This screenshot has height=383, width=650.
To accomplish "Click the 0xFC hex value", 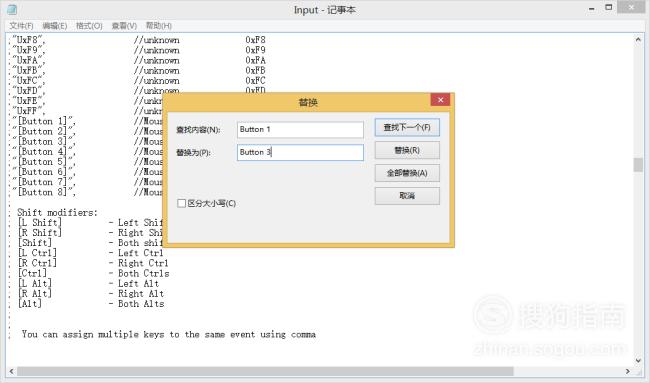I will 255,80.
